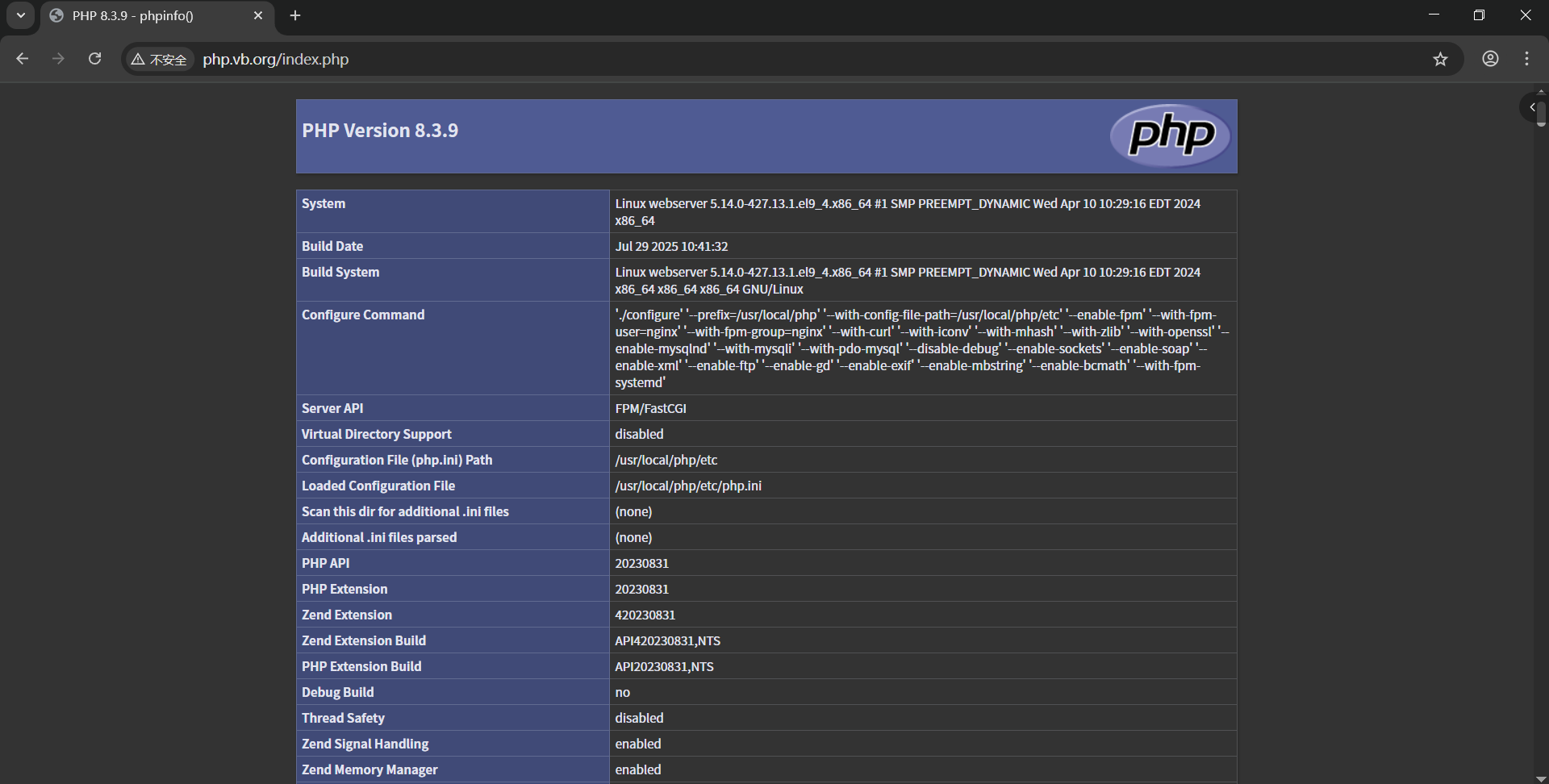Go back to the previous page
The image size is (1549, 784).
23,59
